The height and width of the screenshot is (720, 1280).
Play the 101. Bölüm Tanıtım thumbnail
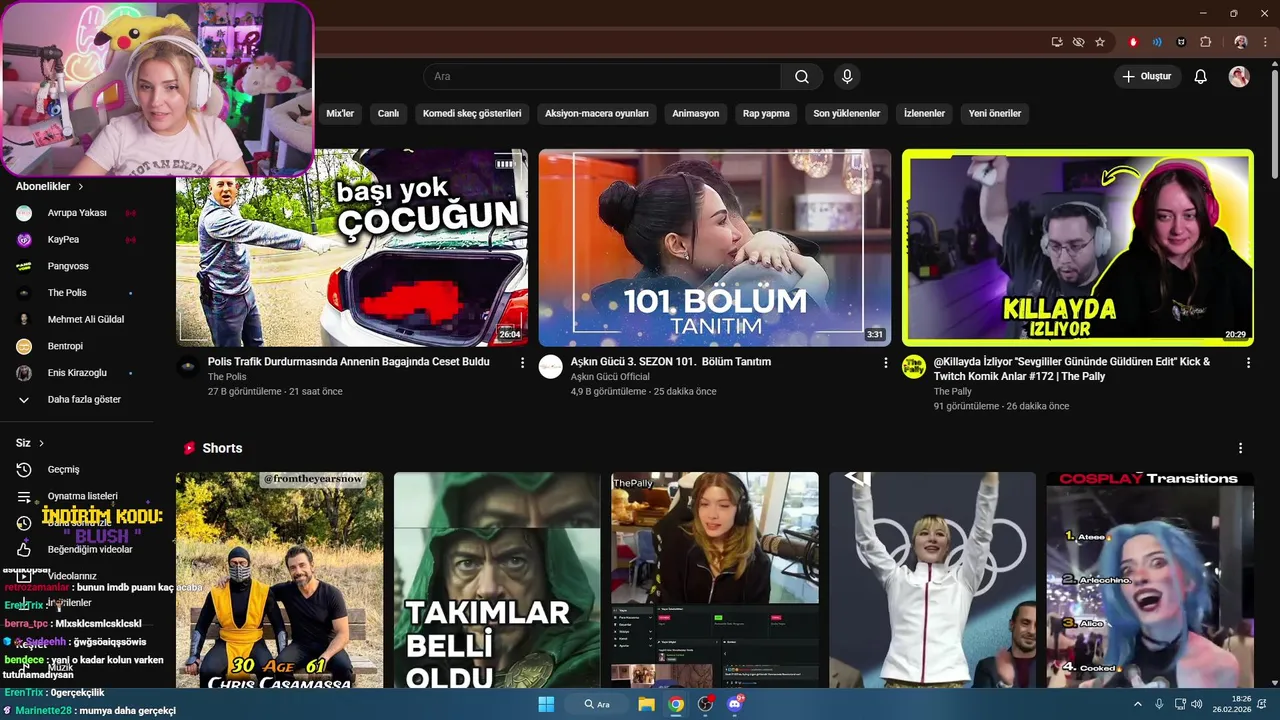point(715,248)
